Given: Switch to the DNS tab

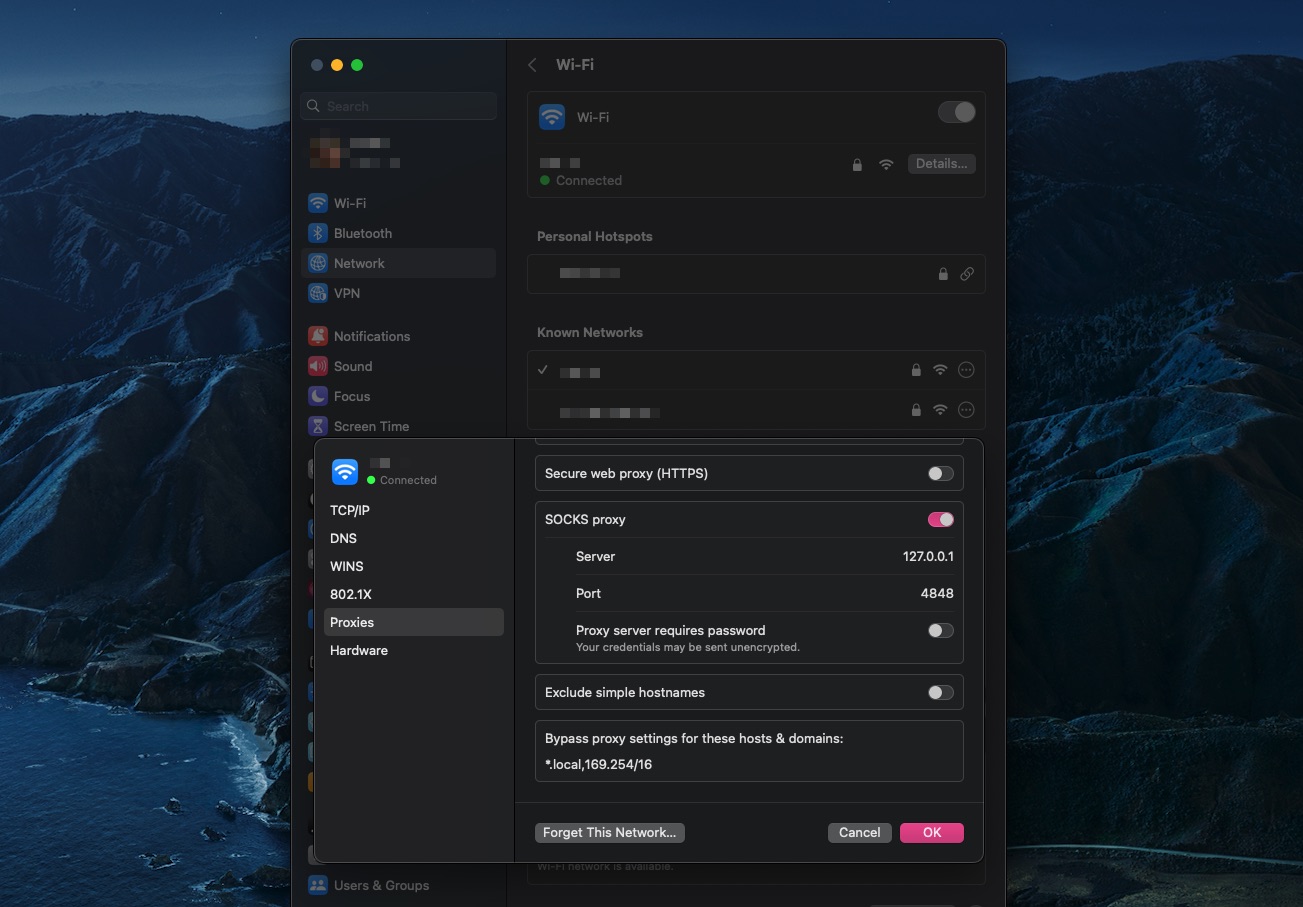Looking at the screenshot, I should coord(343,538).
